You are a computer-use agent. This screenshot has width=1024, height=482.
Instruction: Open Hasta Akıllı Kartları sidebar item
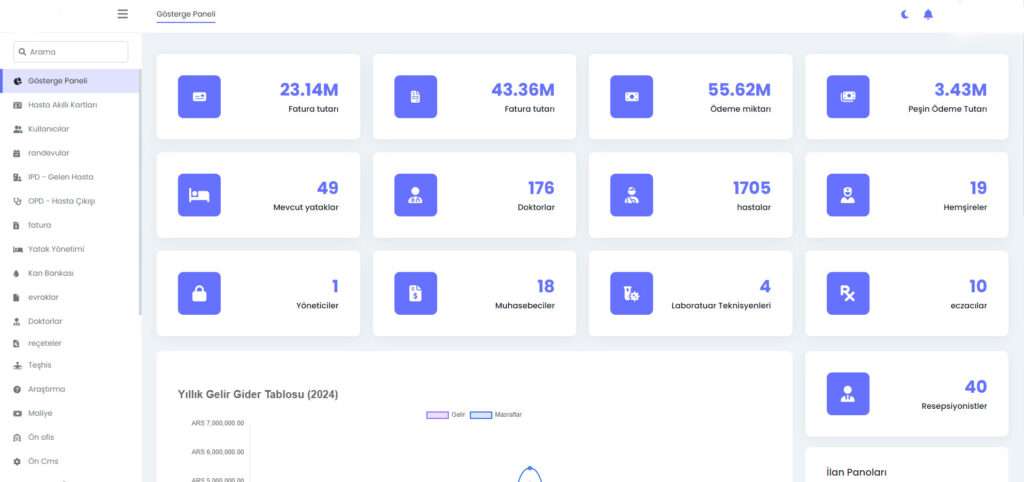[x=62, y=105]
